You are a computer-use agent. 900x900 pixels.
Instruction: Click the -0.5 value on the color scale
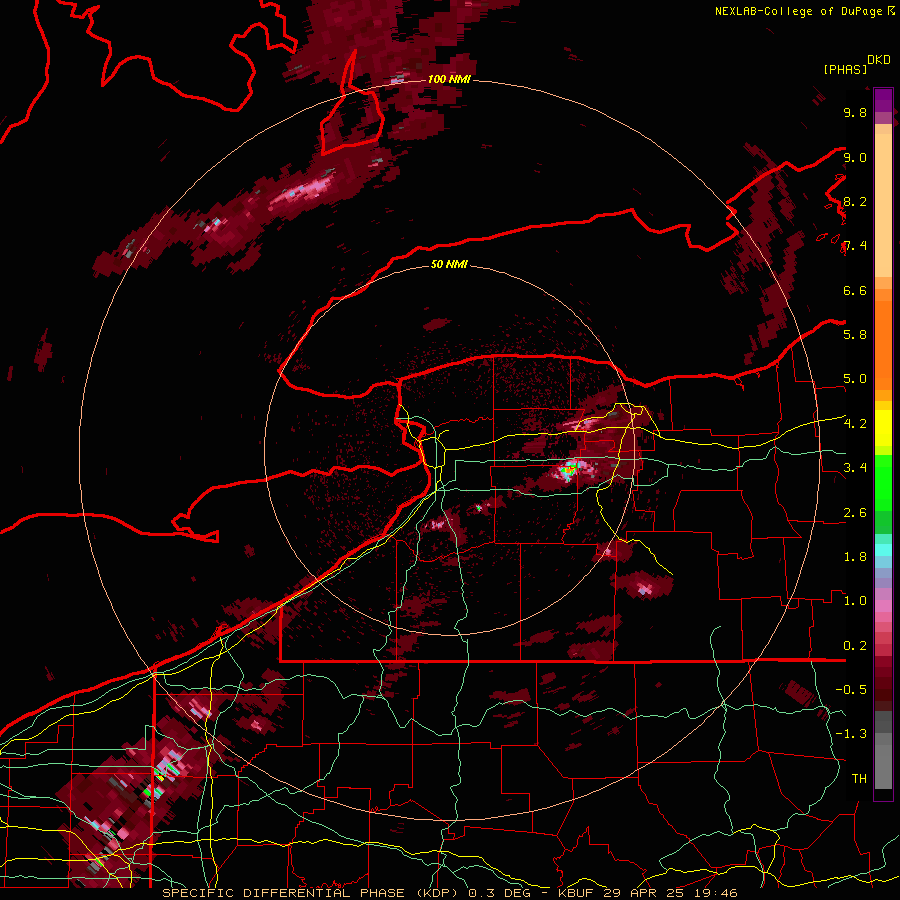pyautogui.click(x=851, y=689)
